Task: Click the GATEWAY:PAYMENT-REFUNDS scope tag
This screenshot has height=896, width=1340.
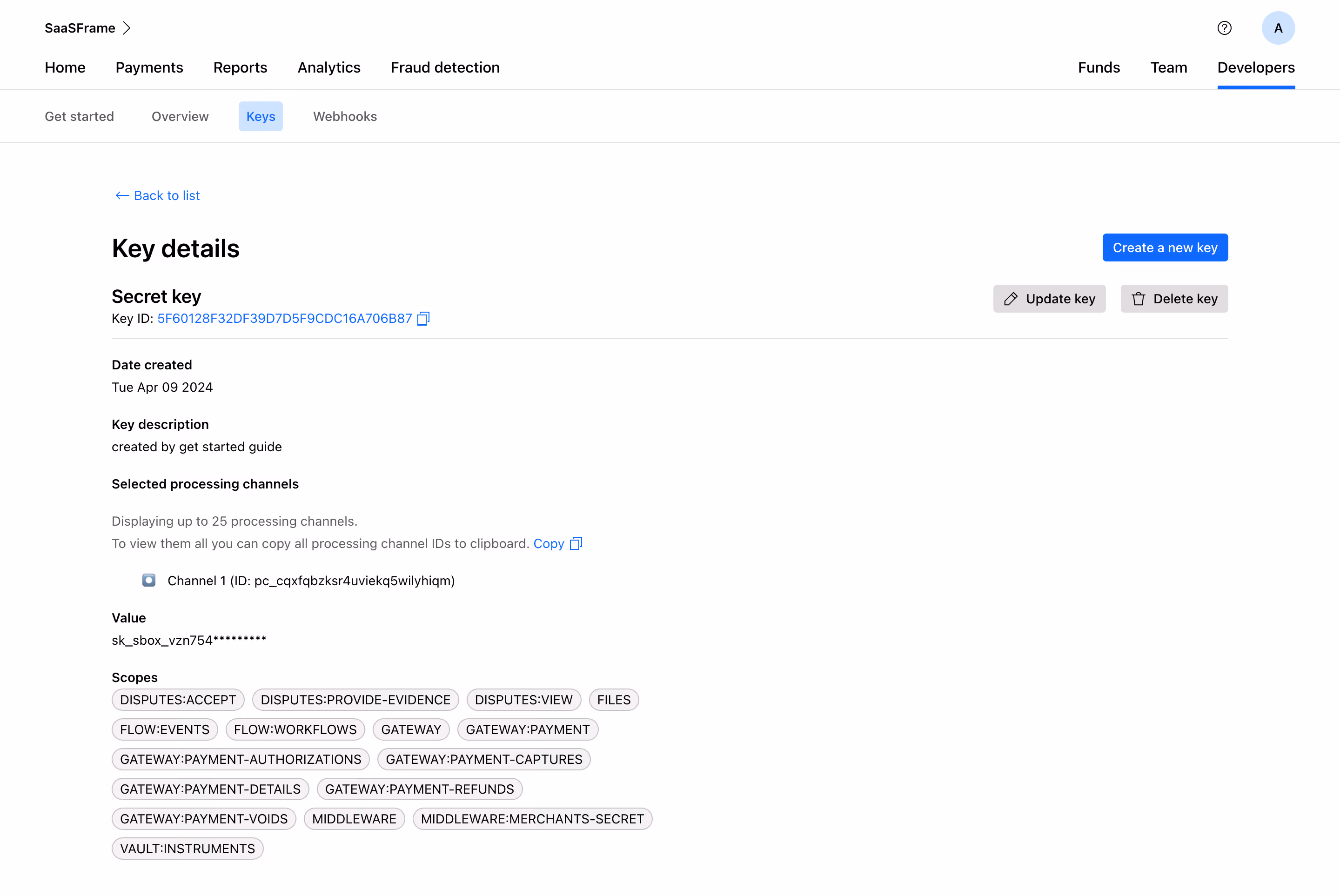Action: [419, 789]
